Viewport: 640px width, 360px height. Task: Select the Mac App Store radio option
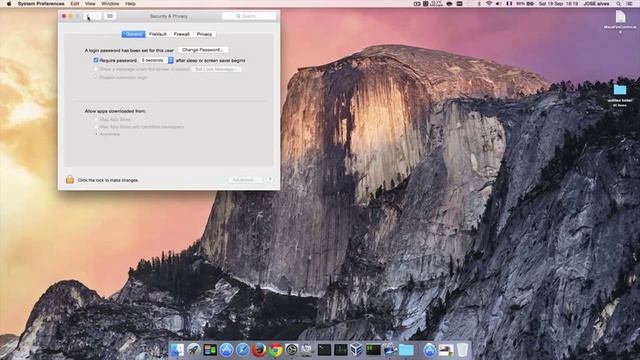pyautogui.click(x=96, y=120)
